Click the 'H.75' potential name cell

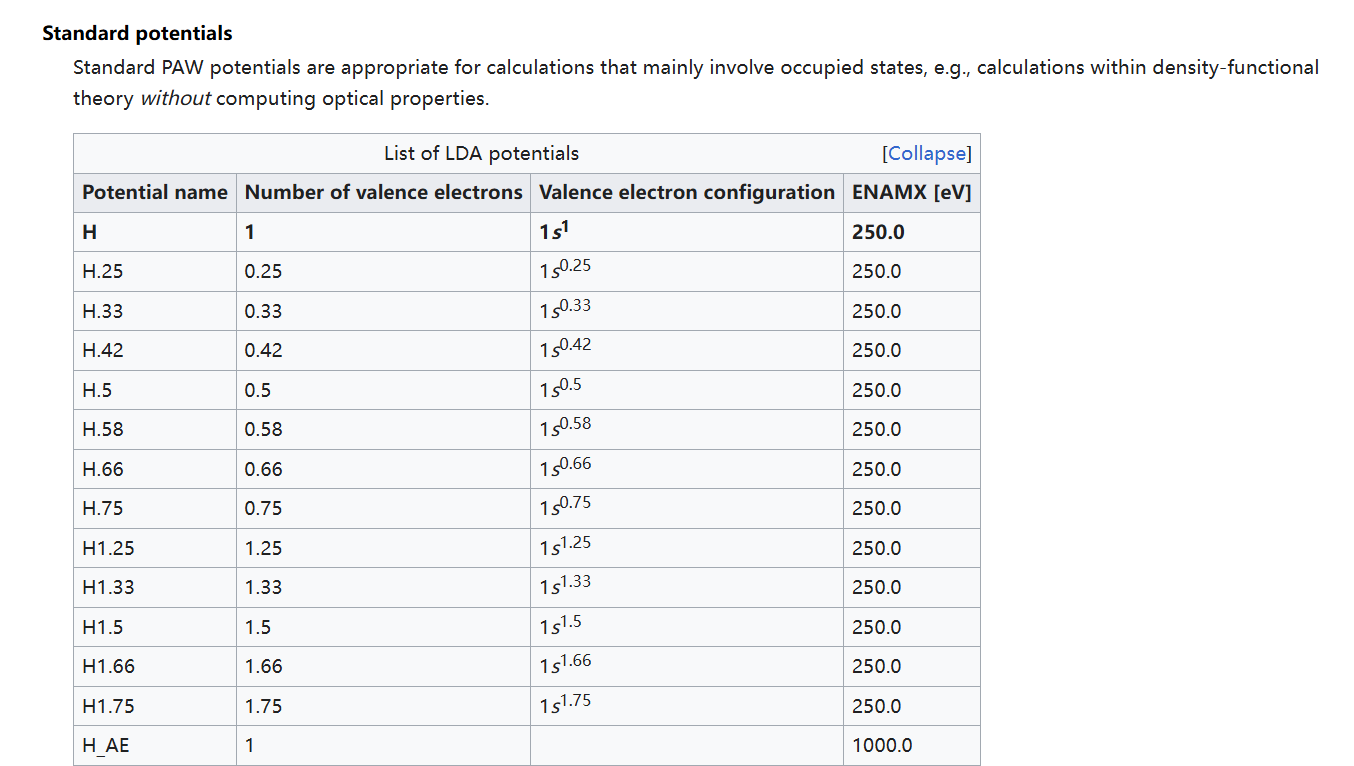tap(155, 508)
